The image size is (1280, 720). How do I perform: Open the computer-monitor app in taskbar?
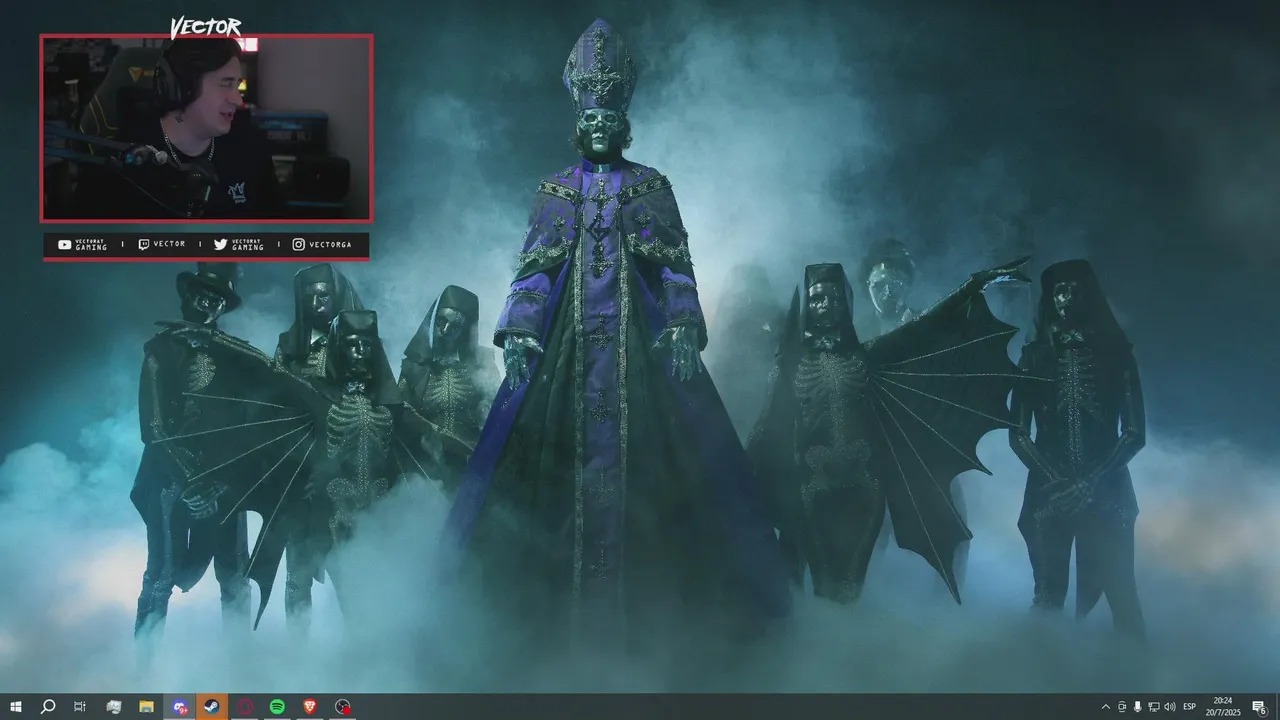[113, 707]
